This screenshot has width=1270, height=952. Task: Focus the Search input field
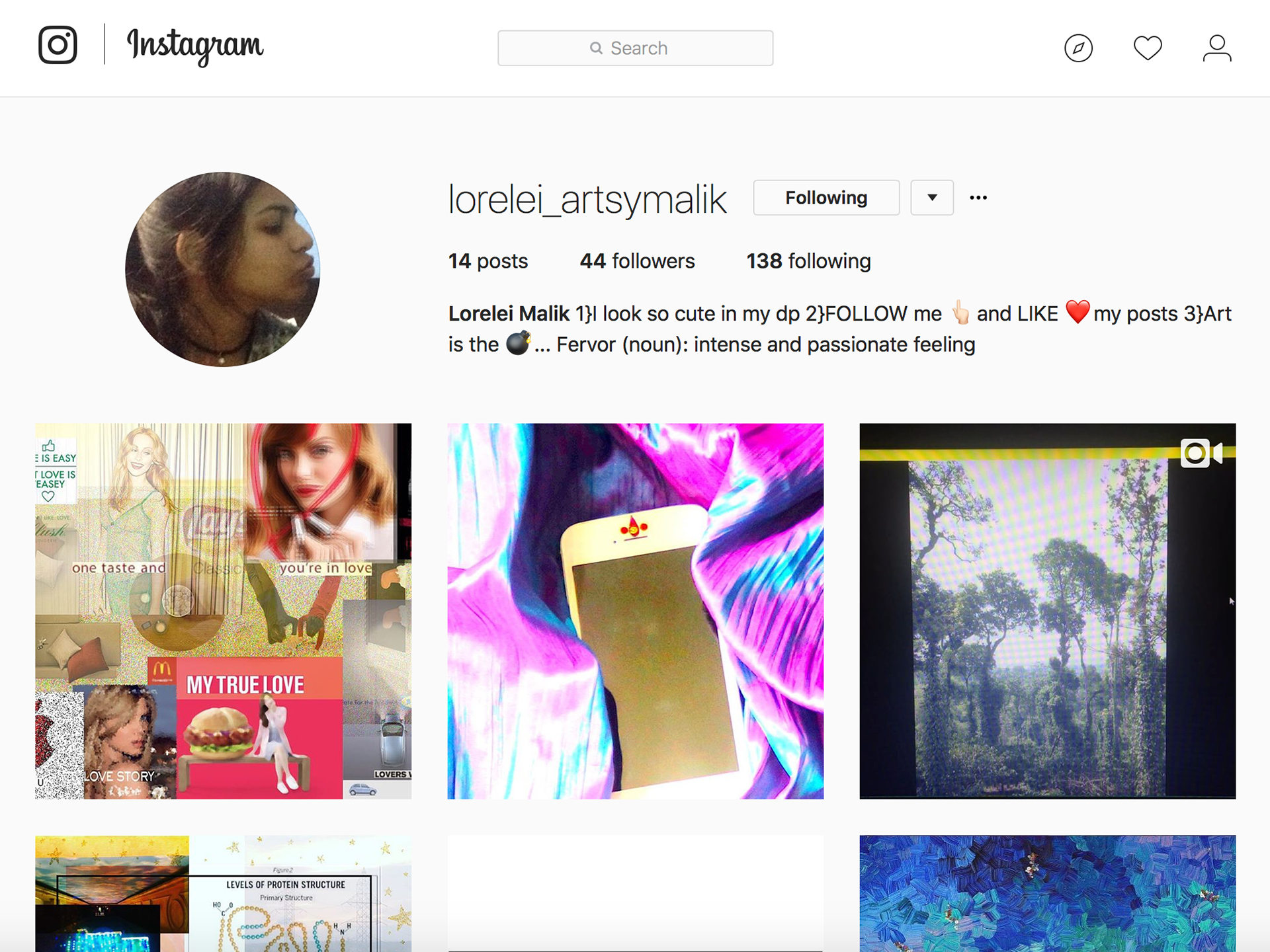click(636, 48)
